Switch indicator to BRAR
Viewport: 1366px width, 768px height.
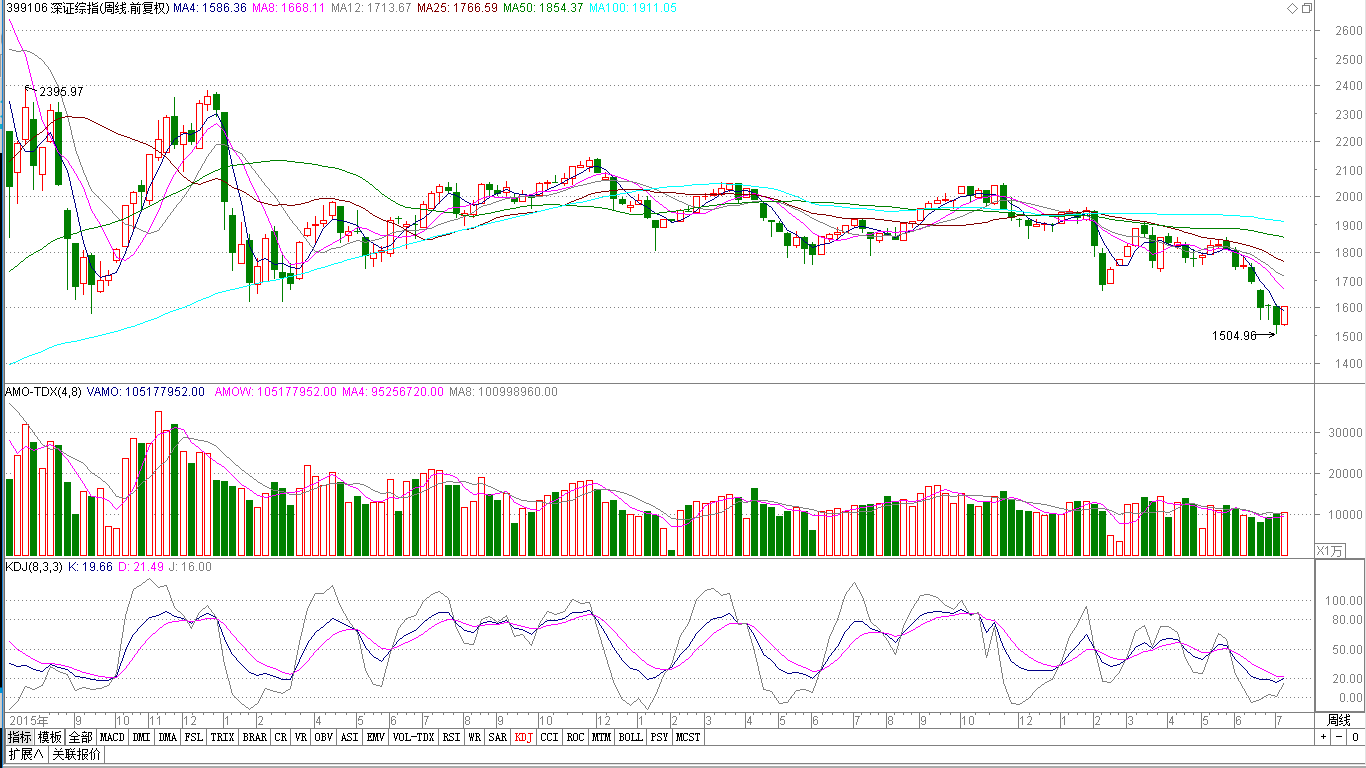(254, 737)
